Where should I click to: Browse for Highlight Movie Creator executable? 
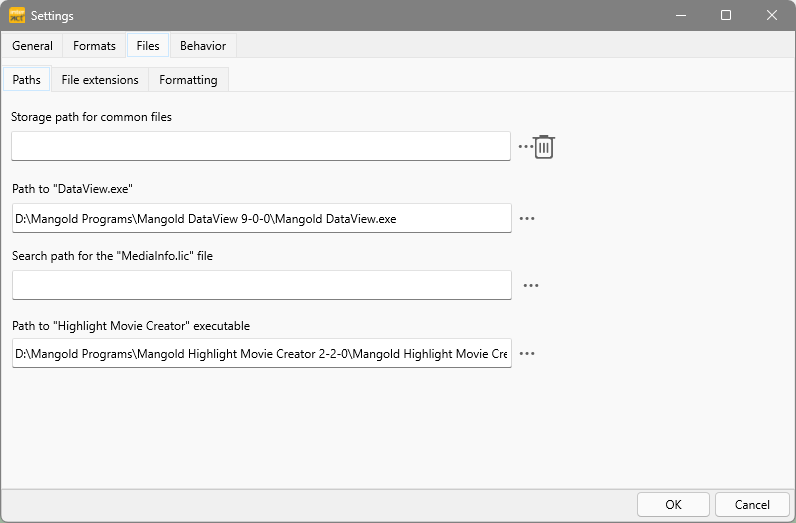527,354
